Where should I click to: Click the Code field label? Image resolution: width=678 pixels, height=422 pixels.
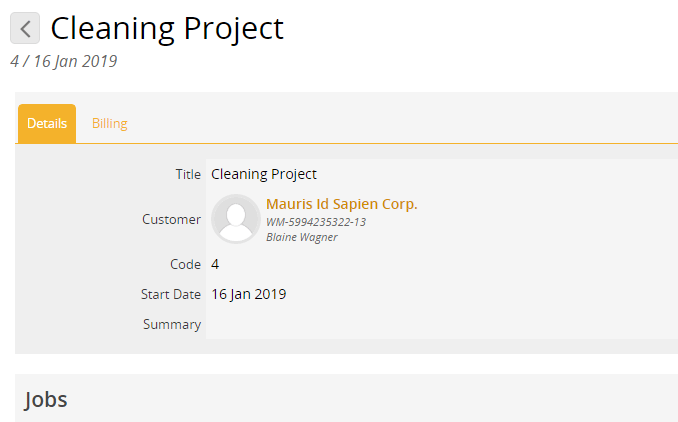(185, 264)
